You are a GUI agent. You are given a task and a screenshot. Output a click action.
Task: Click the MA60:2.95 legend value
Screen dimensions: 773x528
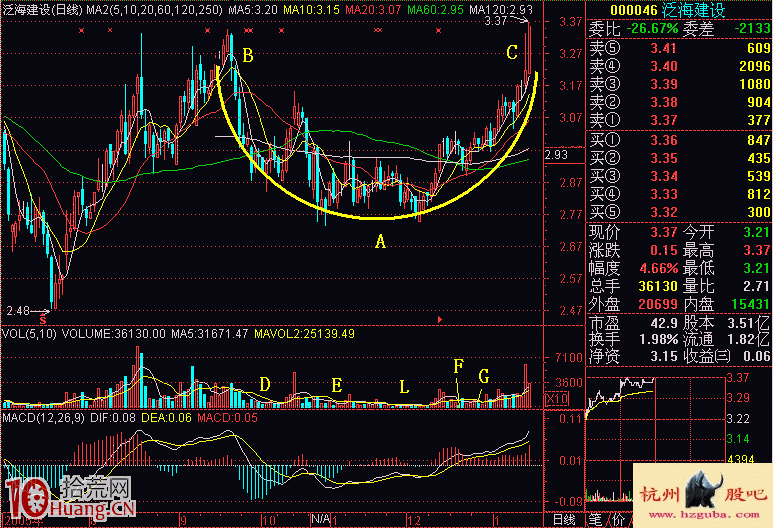(x=435, y=9)
